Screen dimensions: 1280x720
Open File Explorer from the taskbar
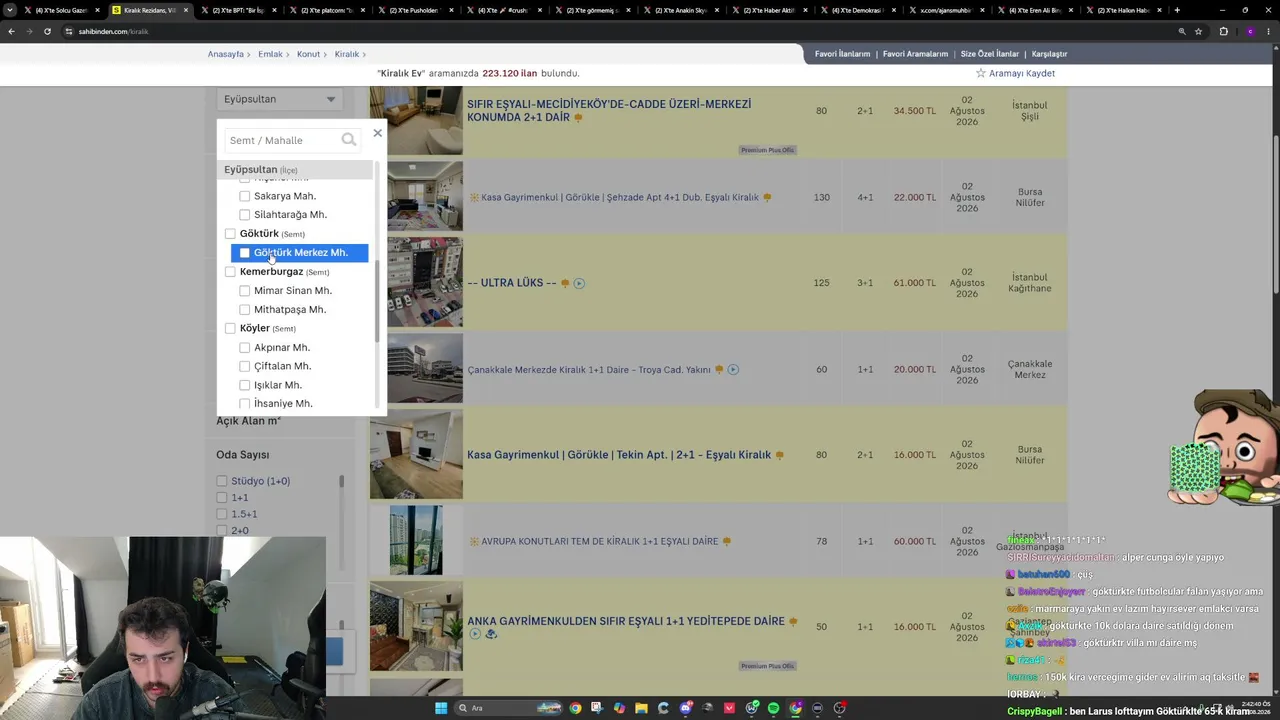pyautogui.click(x=641, y=708)
